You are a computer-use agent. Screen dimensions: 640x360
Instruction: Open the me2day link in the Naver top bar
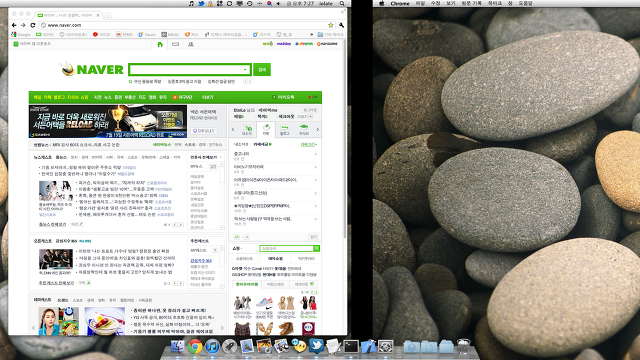pyautogui.click(x=284, y=44)
